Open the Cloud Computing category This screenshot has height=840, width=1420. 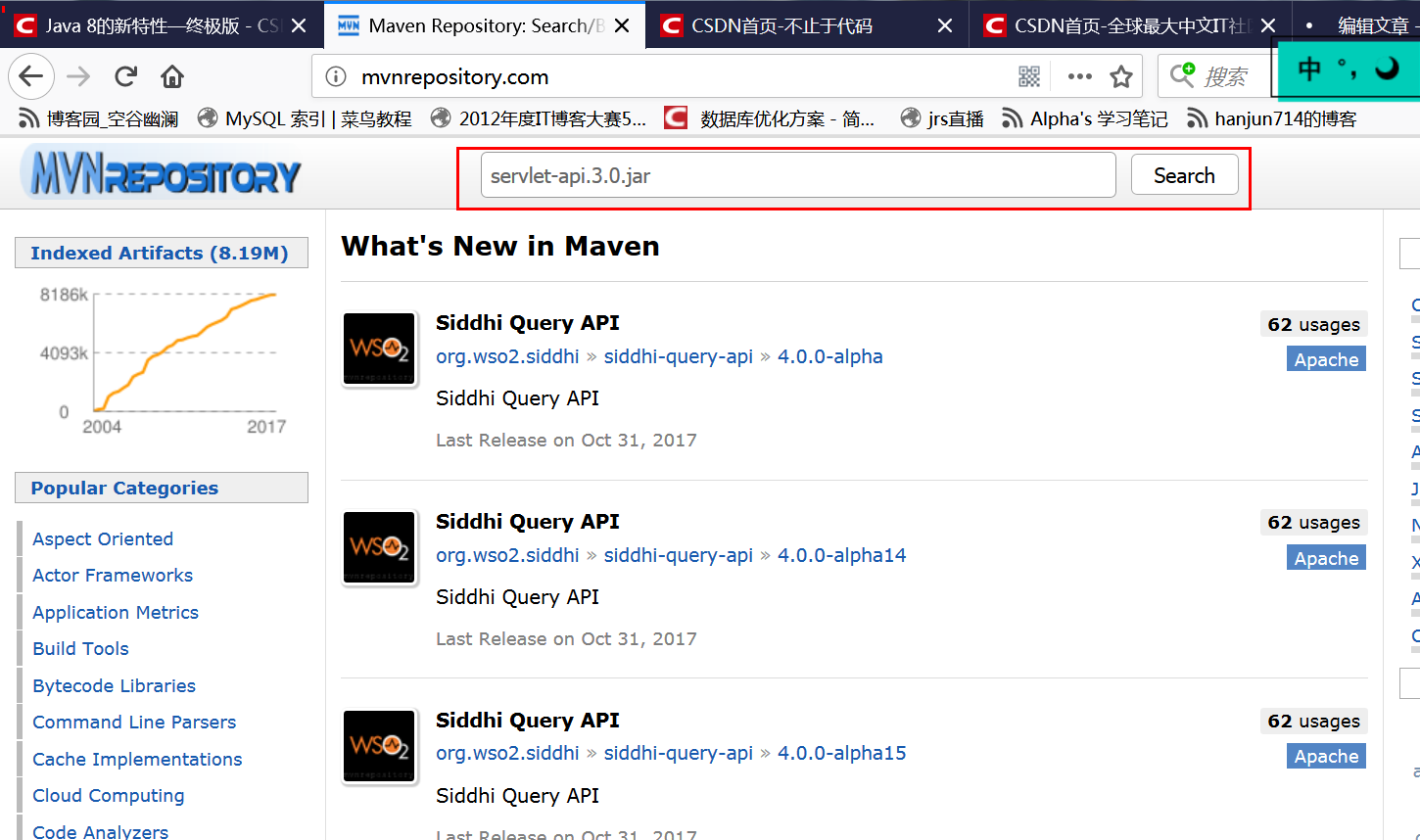[x=108, y=795]
